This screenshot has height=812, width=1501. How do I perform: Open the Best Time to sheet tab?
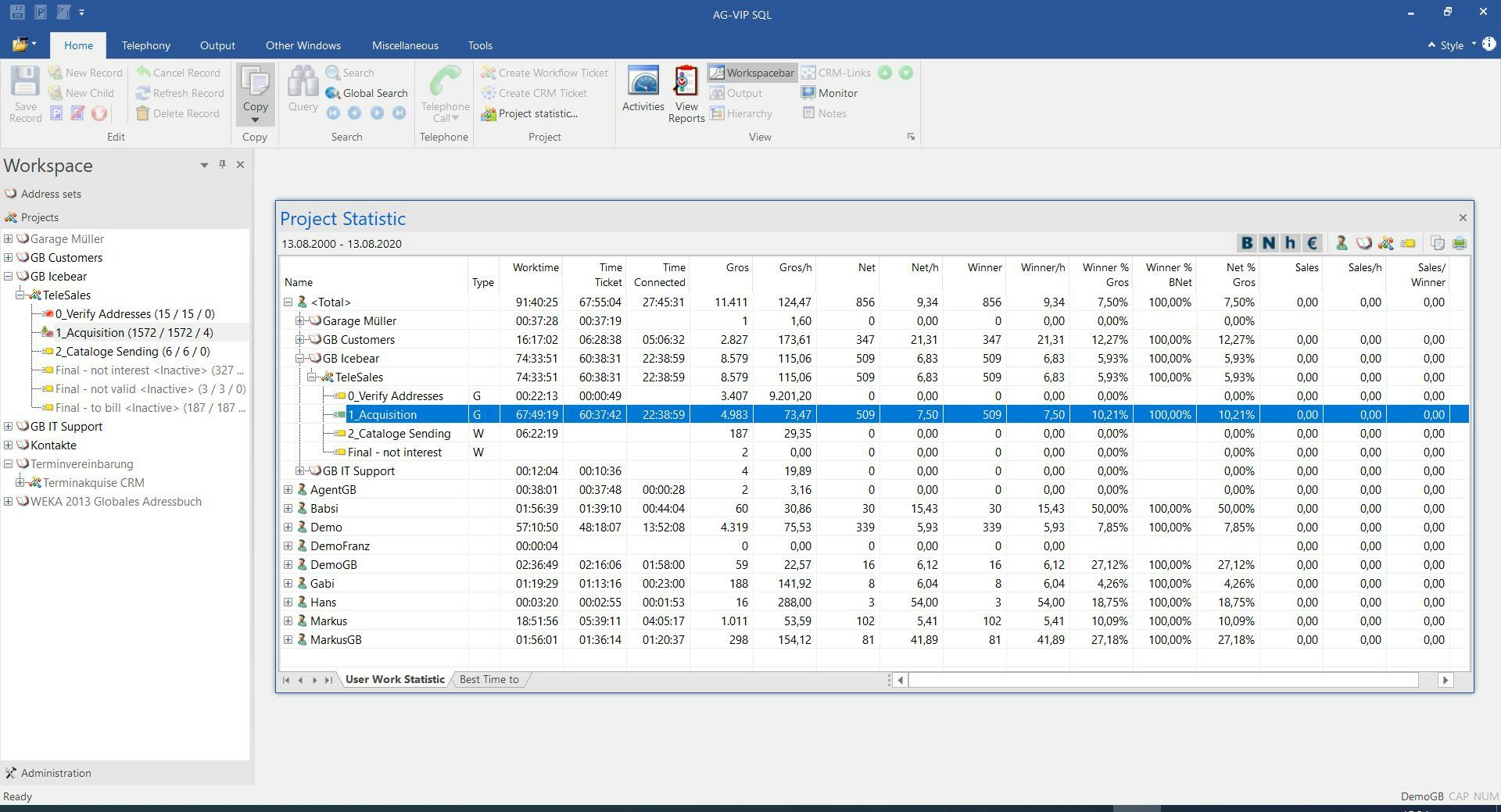pyautogui.click(x=489, y=680)
